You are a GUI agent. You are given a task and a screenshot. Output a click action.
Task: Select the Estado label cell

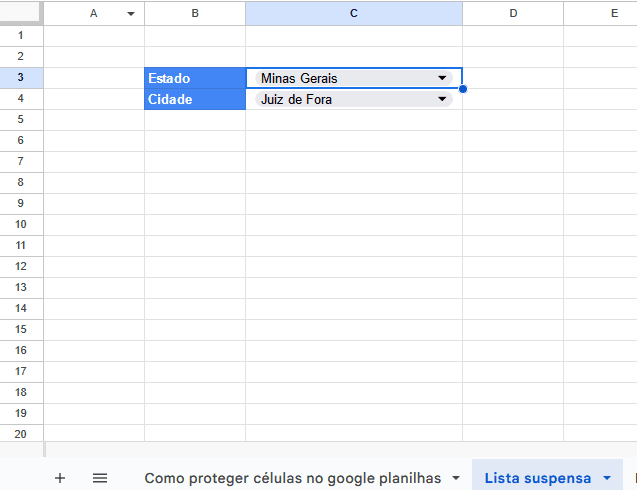point(194,78)
